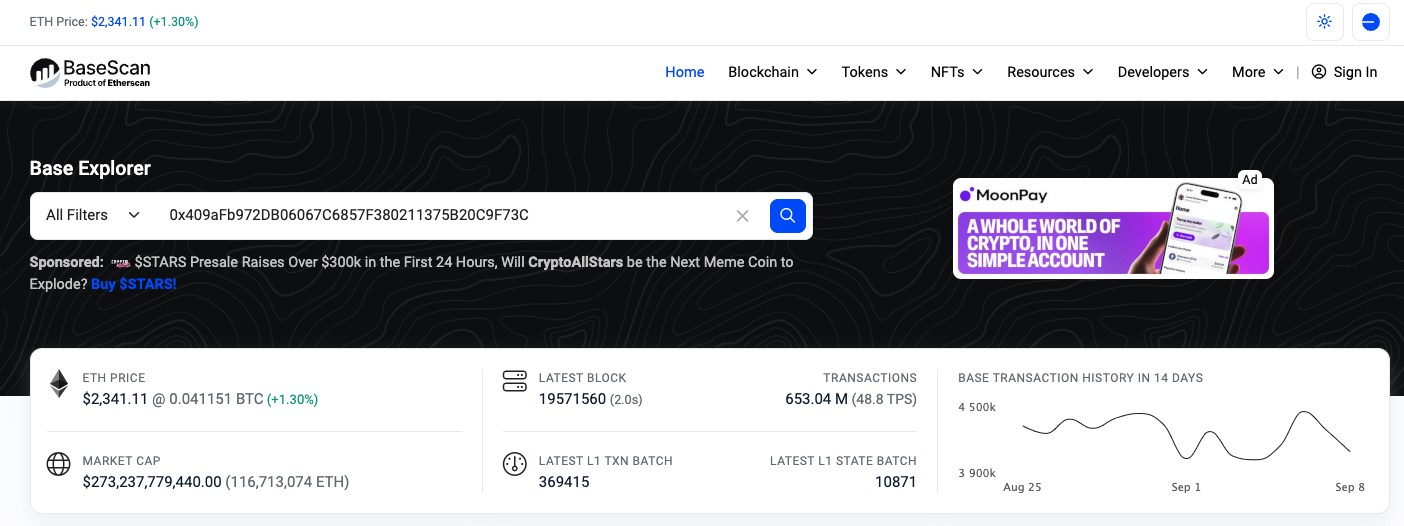This screenshot has width=1404, height=526.
Task: Click the Sign In link
Action: pos(1344,72)
